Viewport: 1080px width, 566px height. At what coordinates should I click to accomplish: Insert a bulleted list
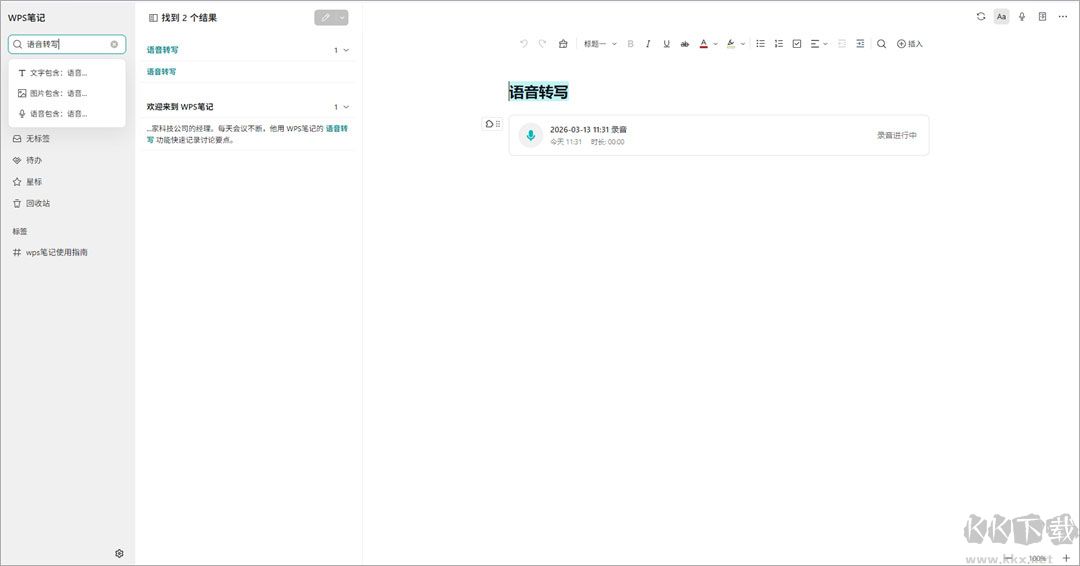point(760,43)
